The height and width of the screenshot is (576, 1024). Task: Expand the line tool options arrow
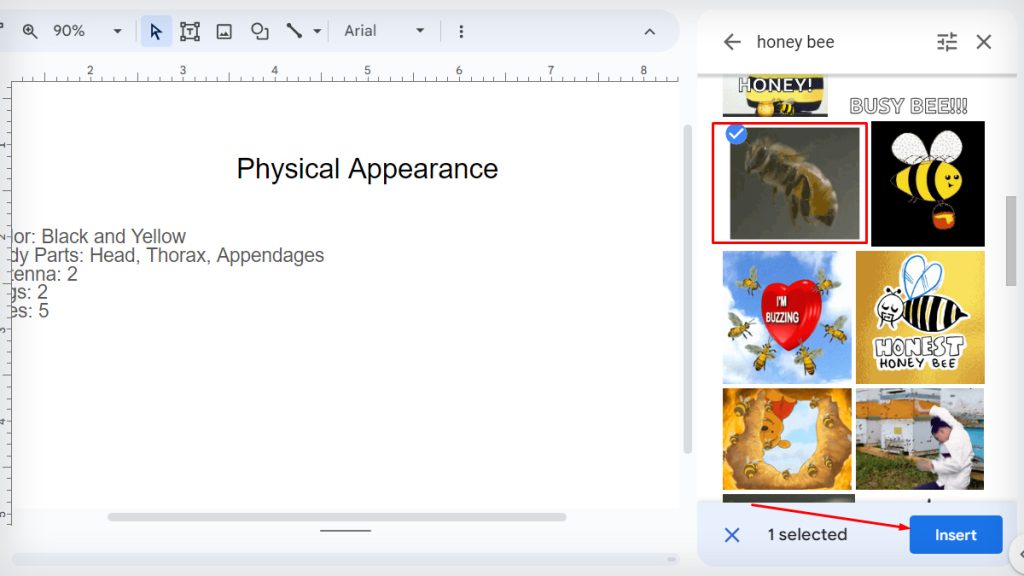click(x=315, y=31)
